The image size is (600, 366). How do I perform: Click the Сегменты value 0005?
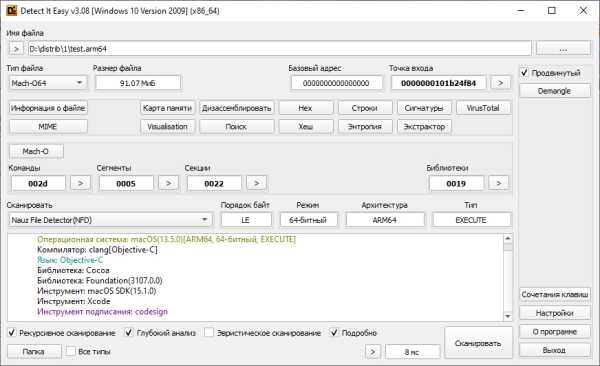pyautogui.click(x=126, y=183)
